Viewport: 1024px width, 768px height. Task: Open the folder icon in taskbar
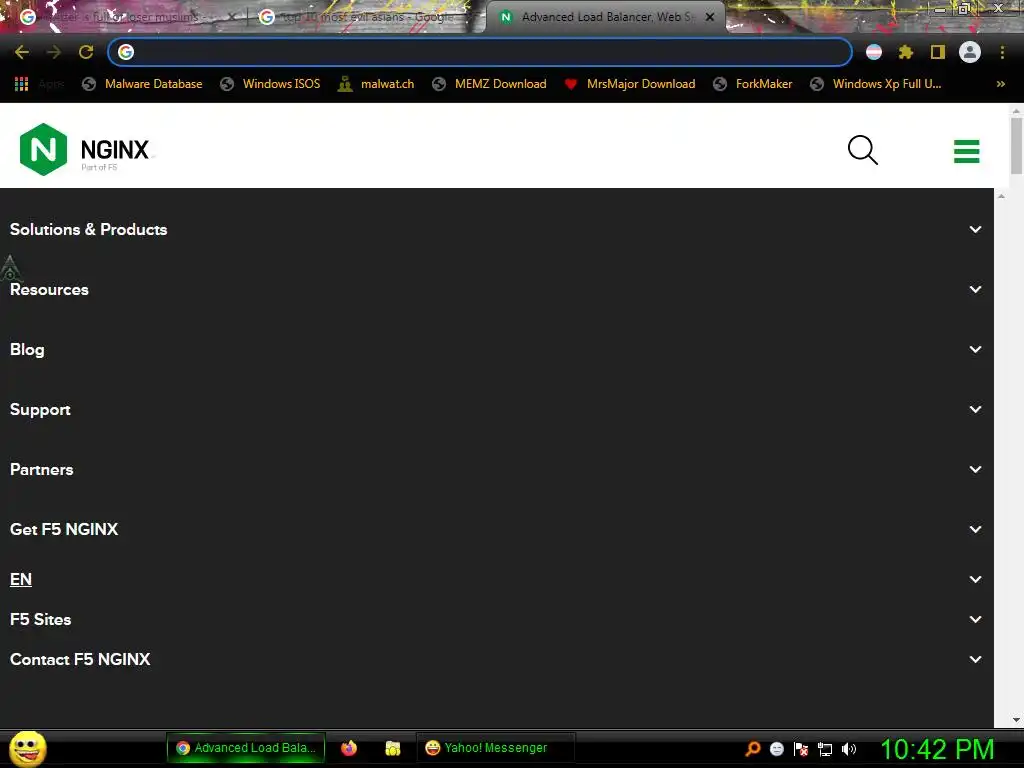392,748
